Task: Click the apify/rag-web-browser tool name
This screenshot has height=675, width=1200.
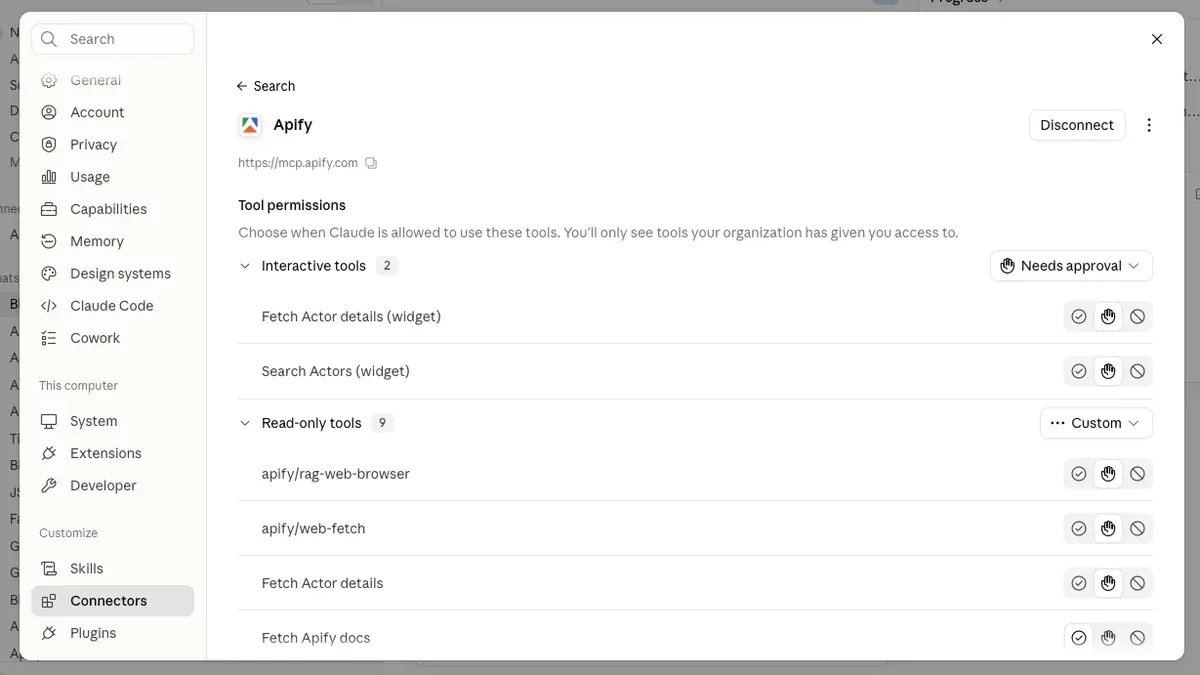Action: [336, 474]
